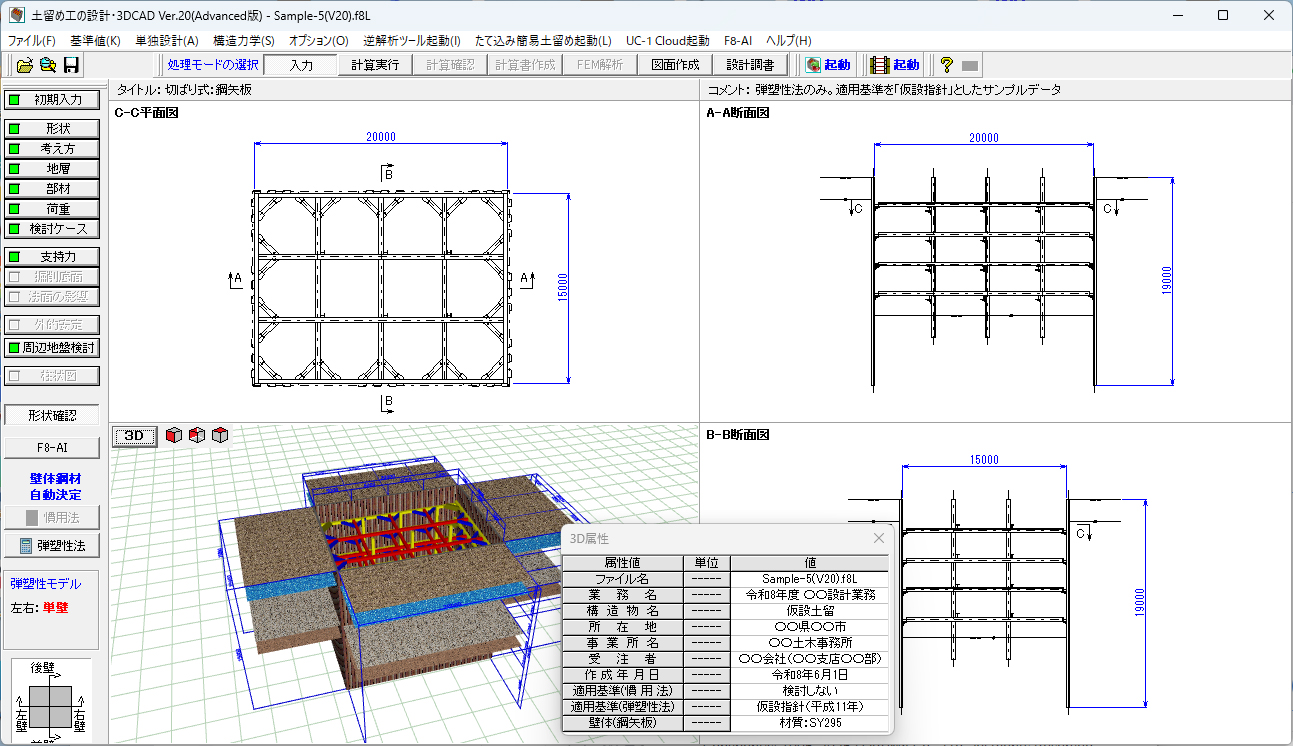Select the 入力 processing mode
The width and height of the screenshot is (1293, 746).
click(x=301, y=65)
